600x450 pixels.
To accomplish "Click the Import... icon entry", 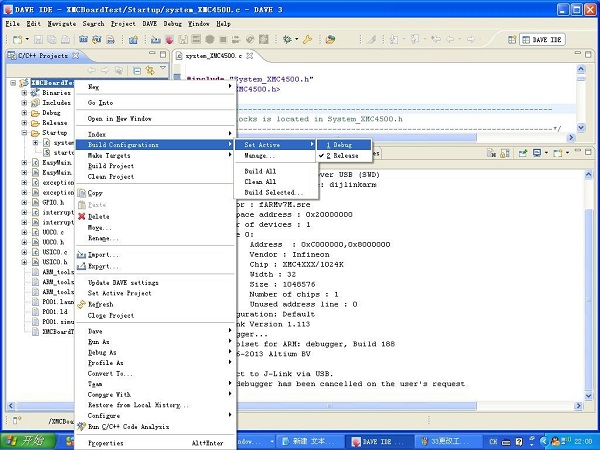I will [x=103, y=255].
